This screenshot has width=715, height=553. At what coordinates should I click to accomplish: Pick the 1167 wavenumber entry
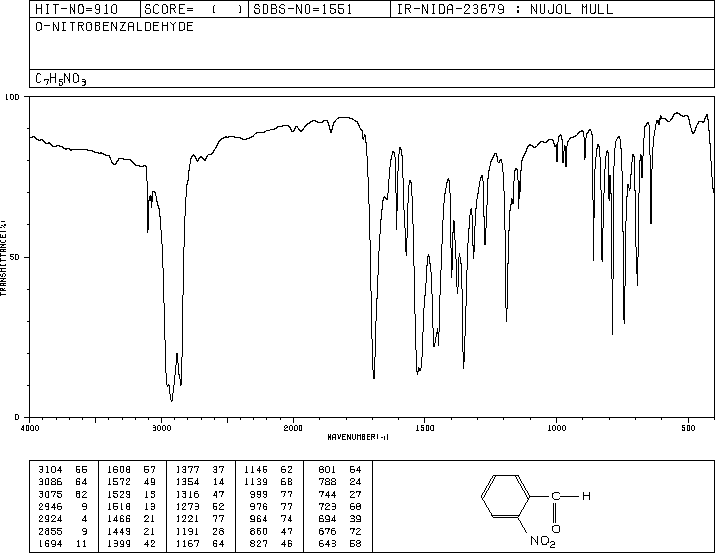[x=187, y=543]
